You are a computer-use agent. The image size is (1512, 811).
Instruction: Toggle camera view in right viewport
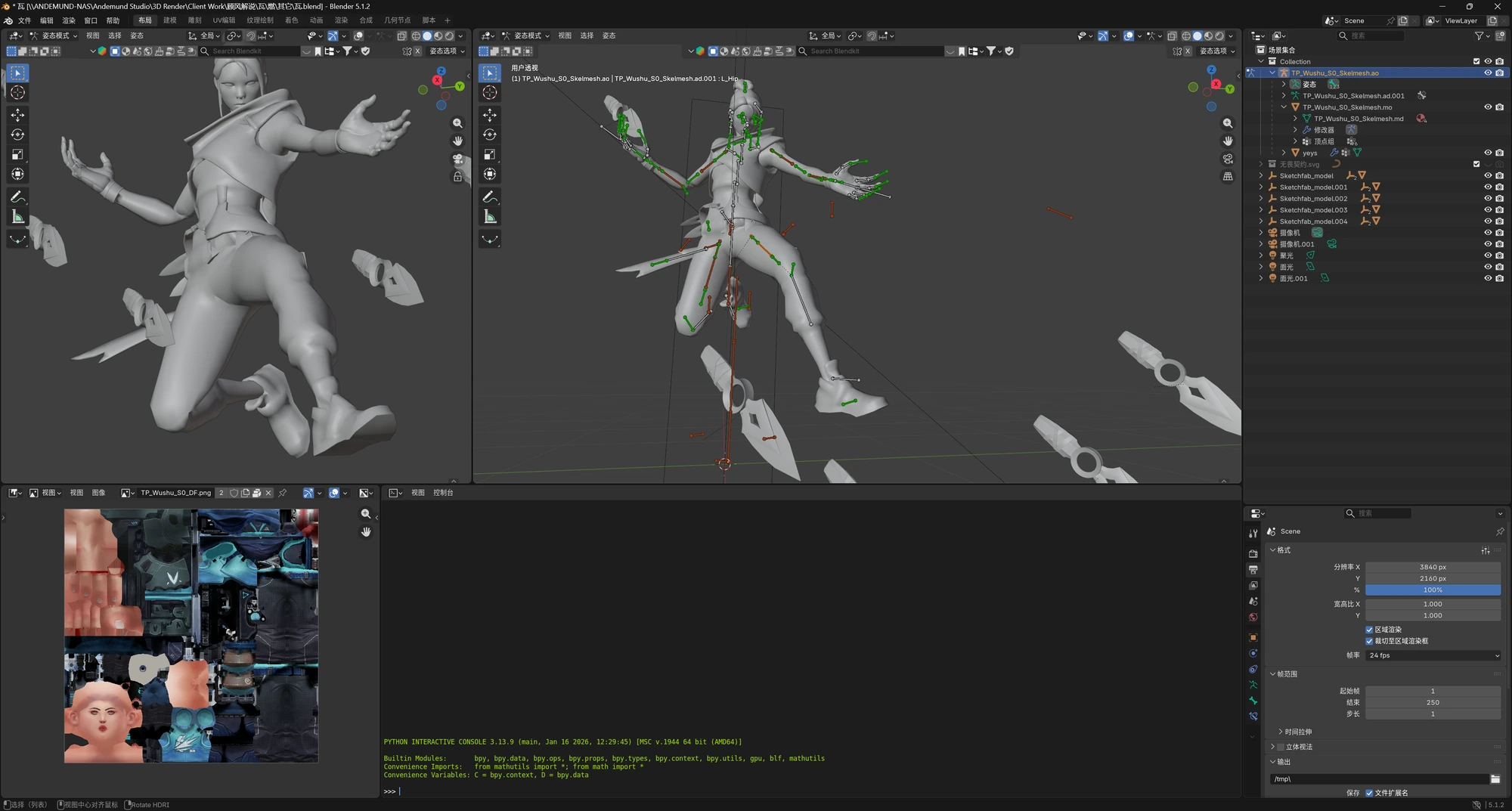tap(1228, 159)
